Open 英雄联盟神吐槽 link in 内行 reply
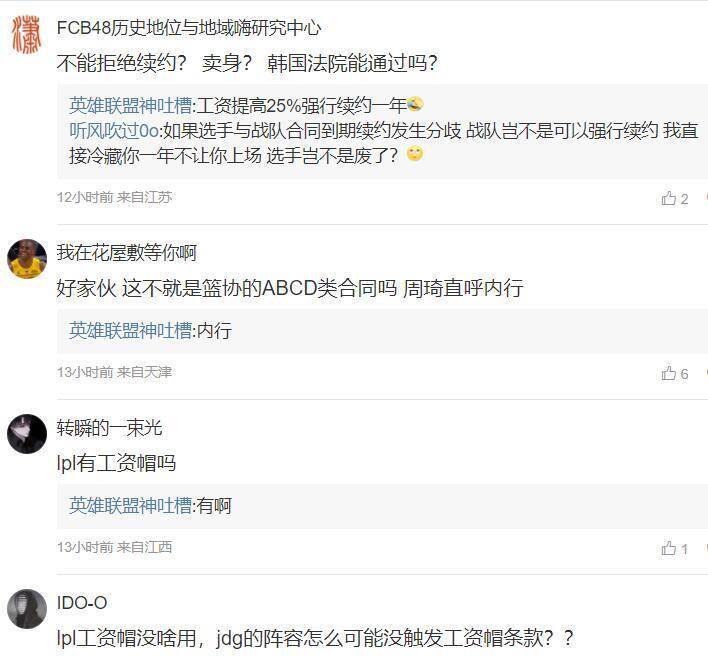Image resolution: width=708 pixels, height=661 pixels. (x=130, y=331)
